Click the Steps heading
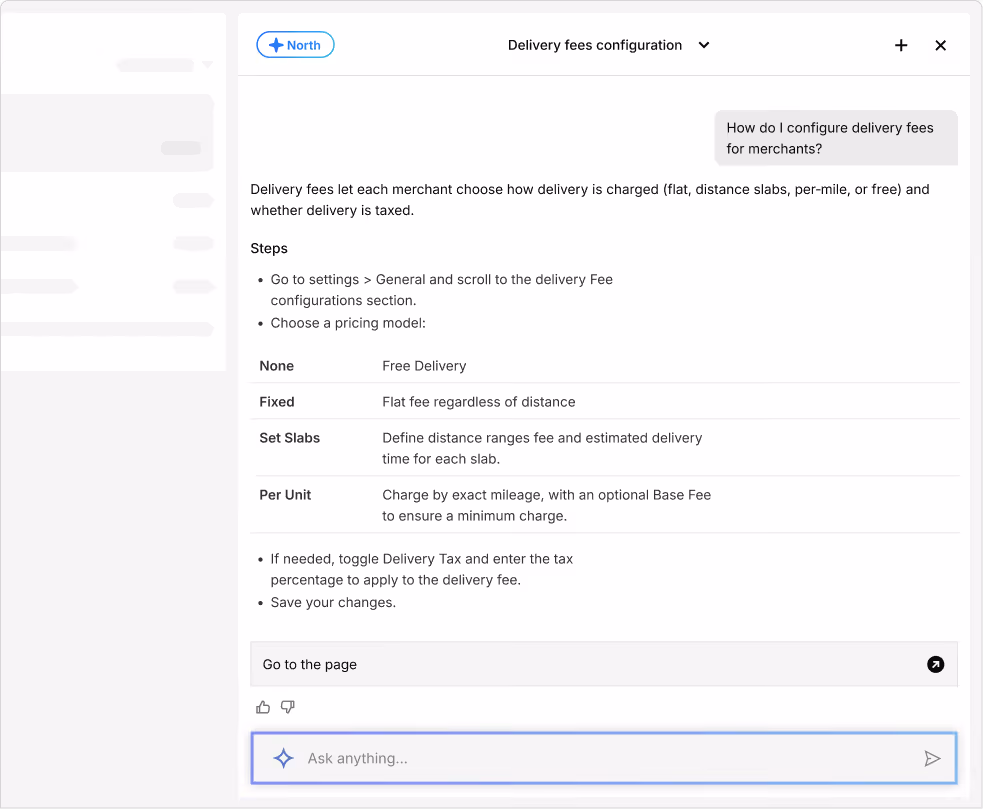This screenshot has height=809, width=983. coord(269,248)
